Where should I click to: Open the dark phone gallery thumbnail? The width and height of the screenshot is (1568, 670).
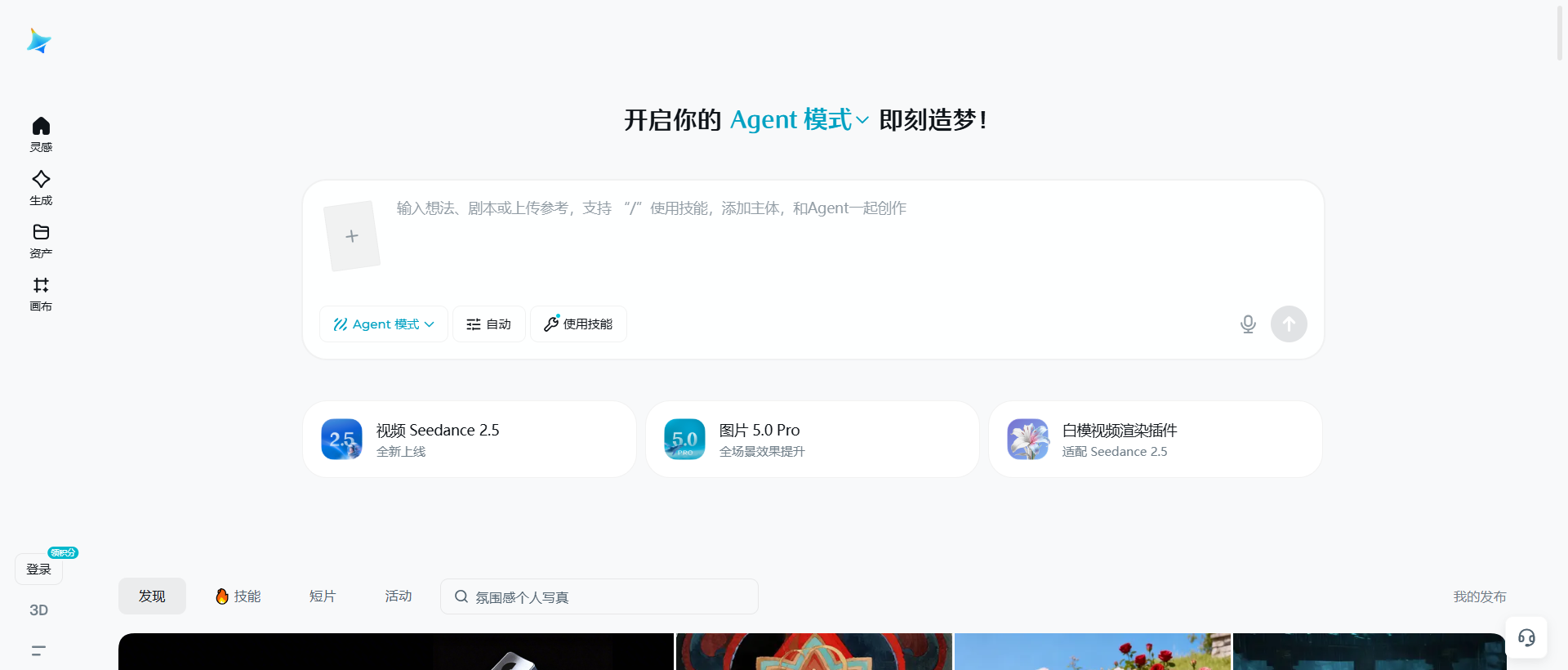click(396, 652)
